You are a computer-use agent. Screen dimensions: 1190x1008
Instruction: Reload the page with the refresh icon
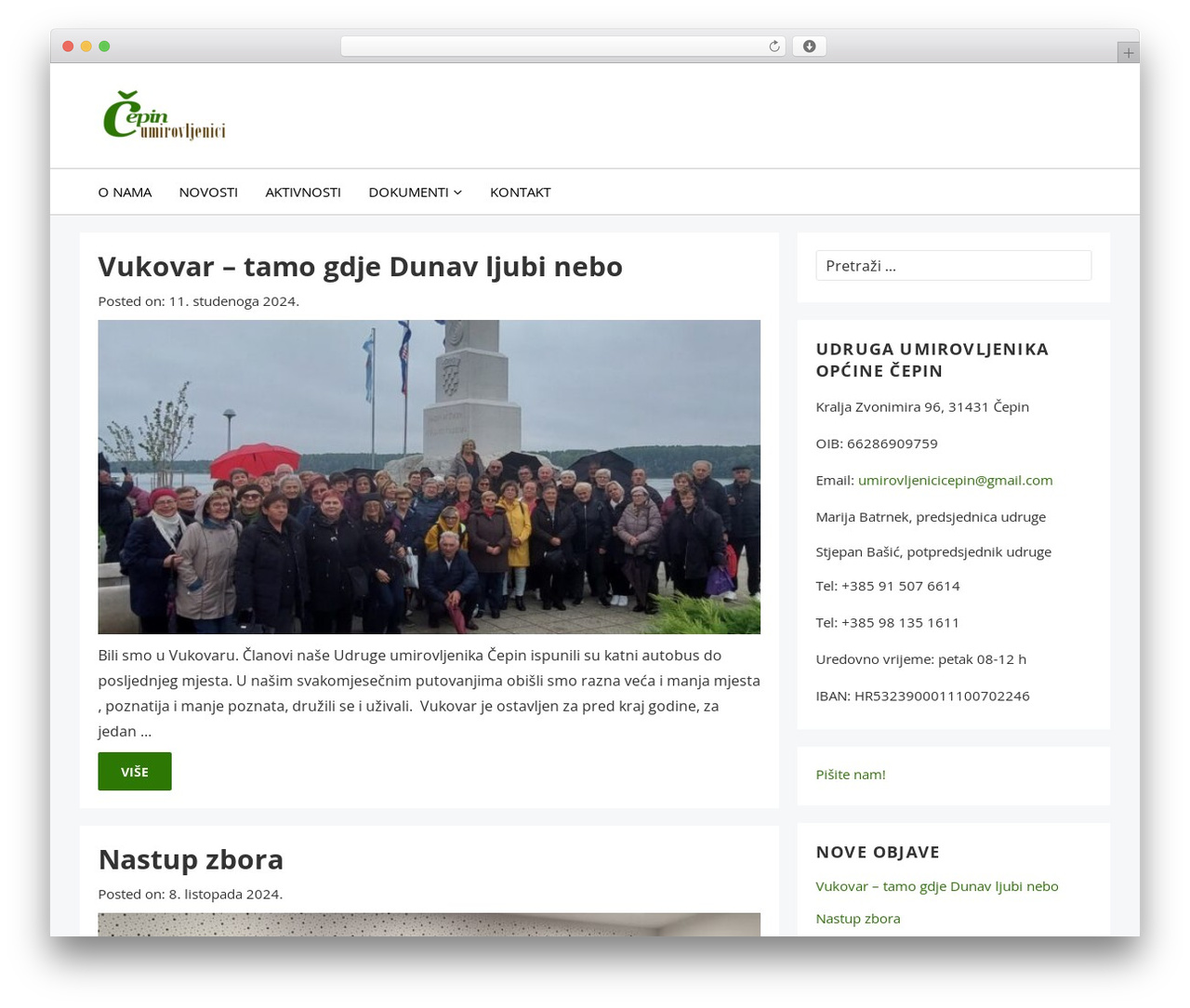click(774, 46)
